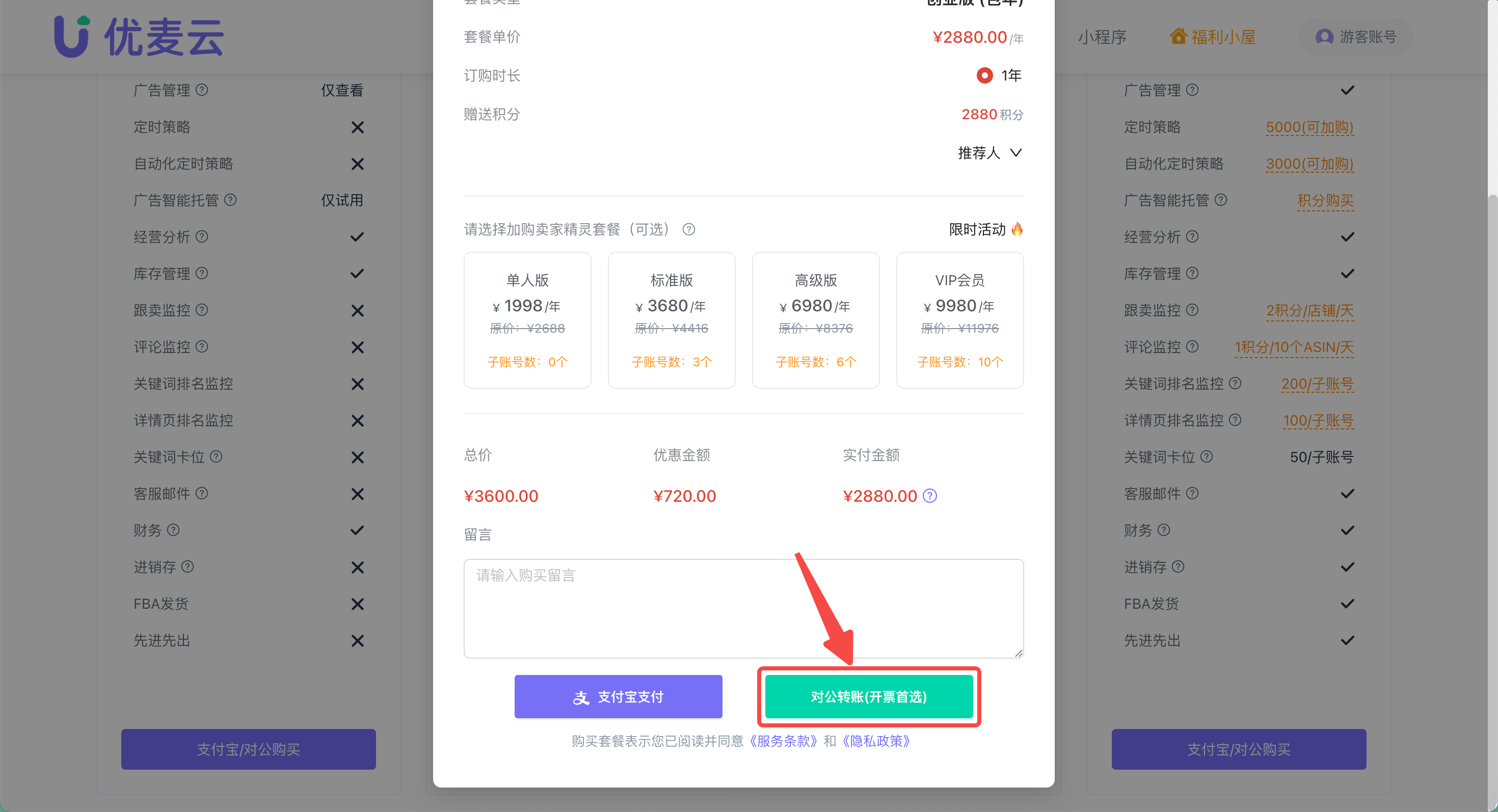
Task: Select the 1年 subscription radio button
Action: click(984, 75)
